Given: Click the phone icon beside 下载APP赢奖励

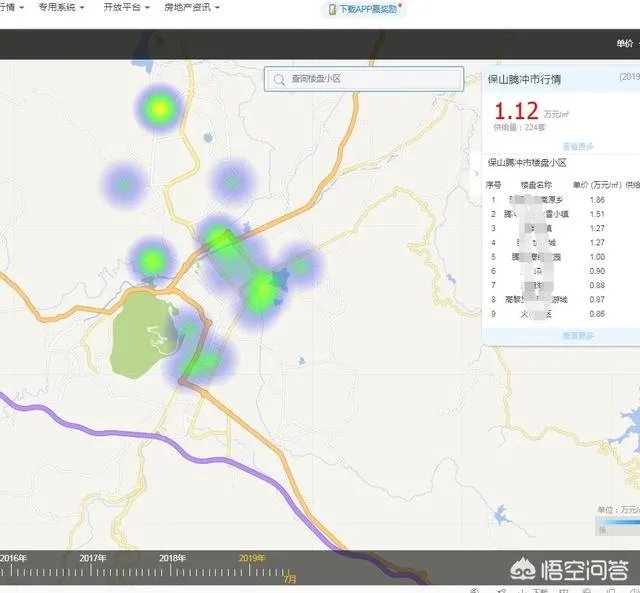Looking at the screenshot, I should 331,9.
